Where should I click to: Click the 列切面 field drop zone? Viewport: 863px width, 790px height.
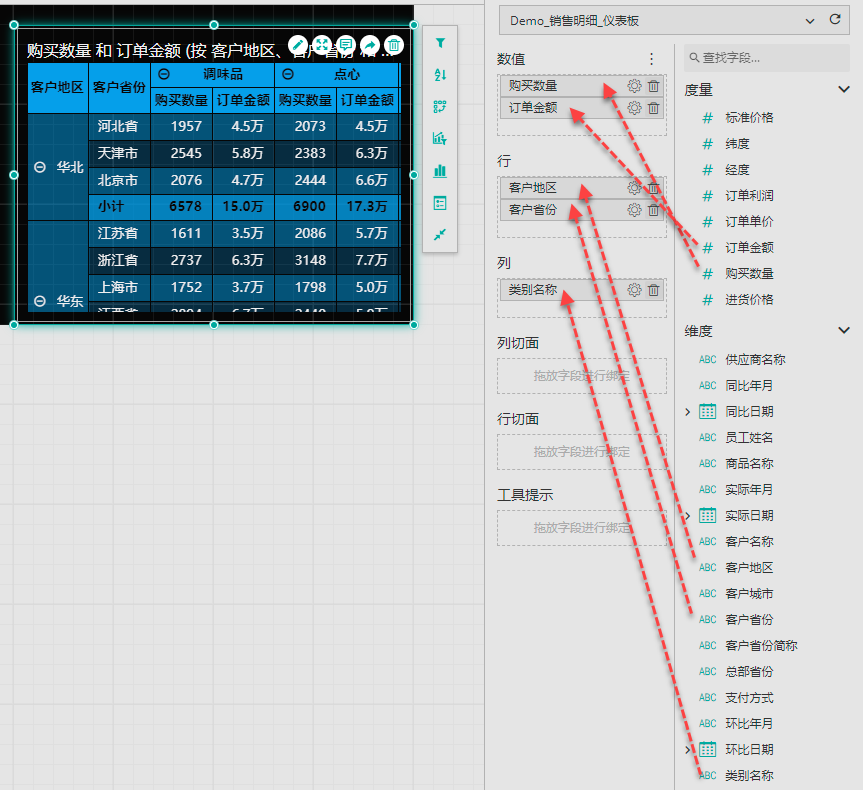click(x=581, y=376)
